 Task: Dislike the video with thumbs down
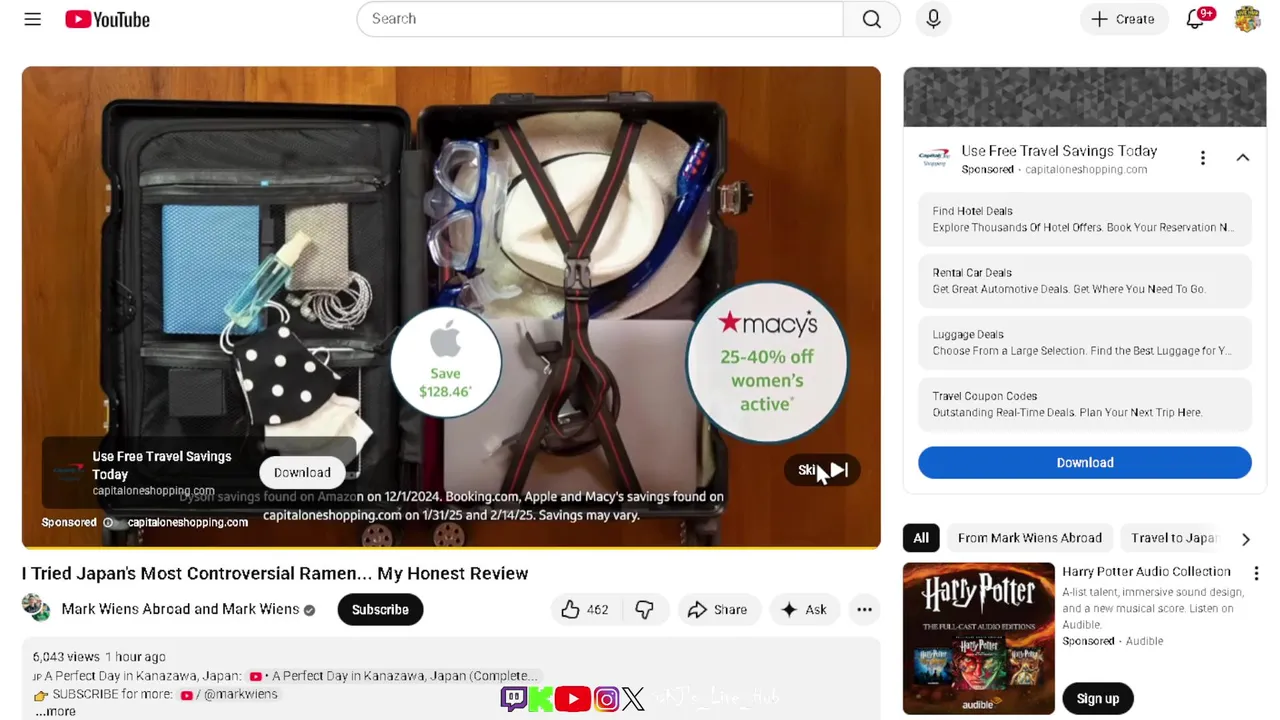click(x=644, y=609)
